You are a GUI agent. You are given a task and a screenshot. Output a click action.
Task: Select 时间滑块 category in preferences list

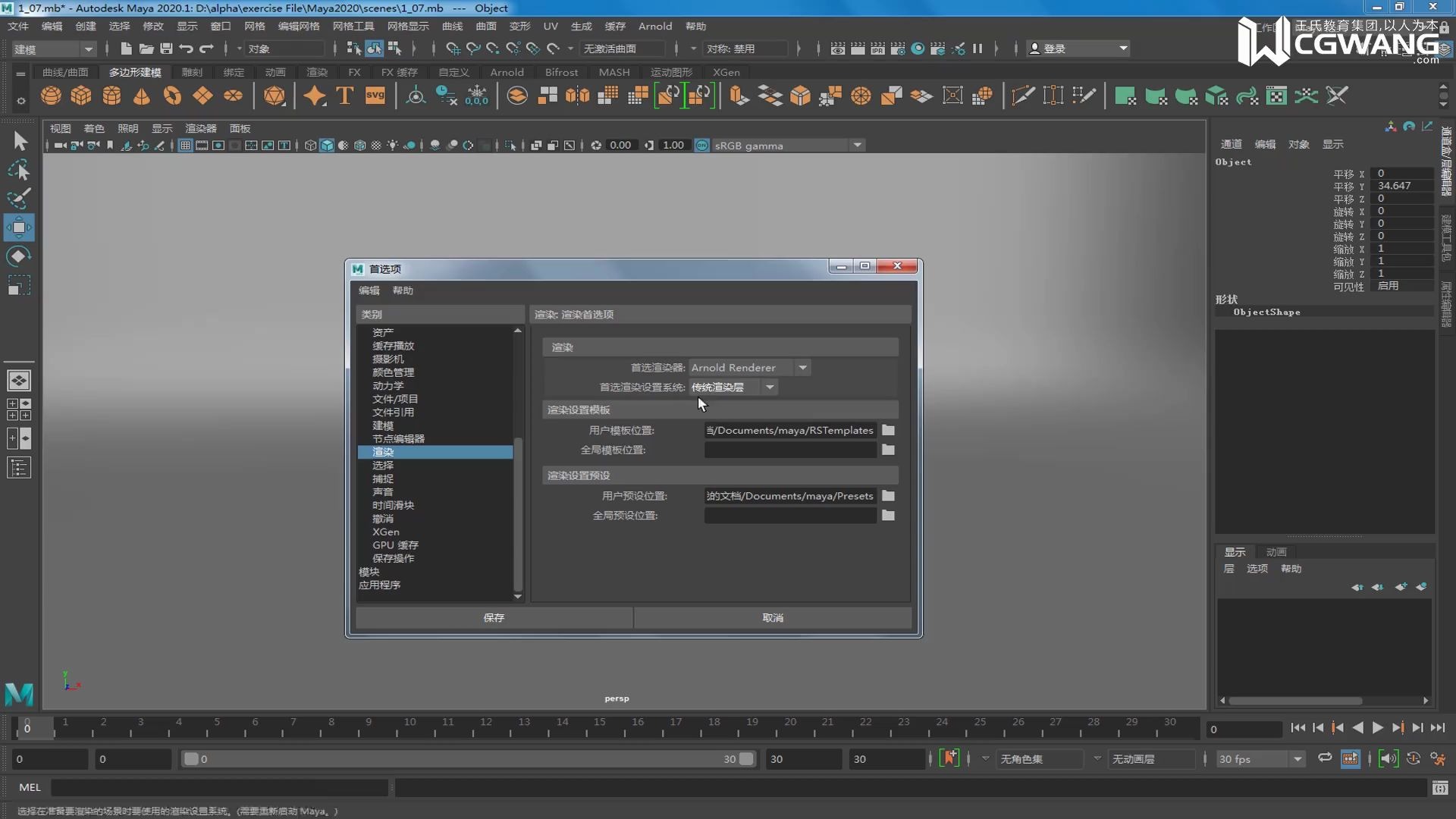coord(393,505)
